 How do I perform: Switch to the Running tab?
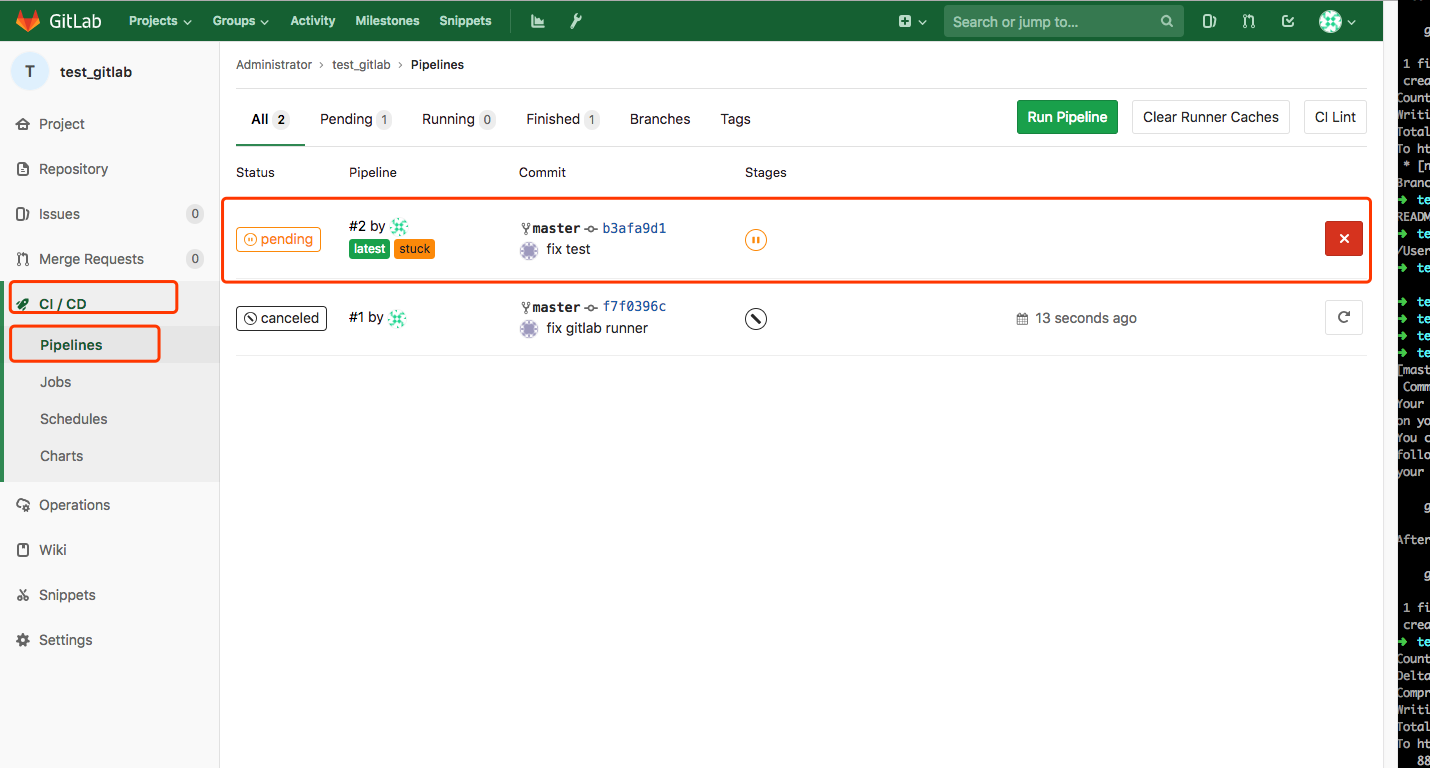[459, 119]
